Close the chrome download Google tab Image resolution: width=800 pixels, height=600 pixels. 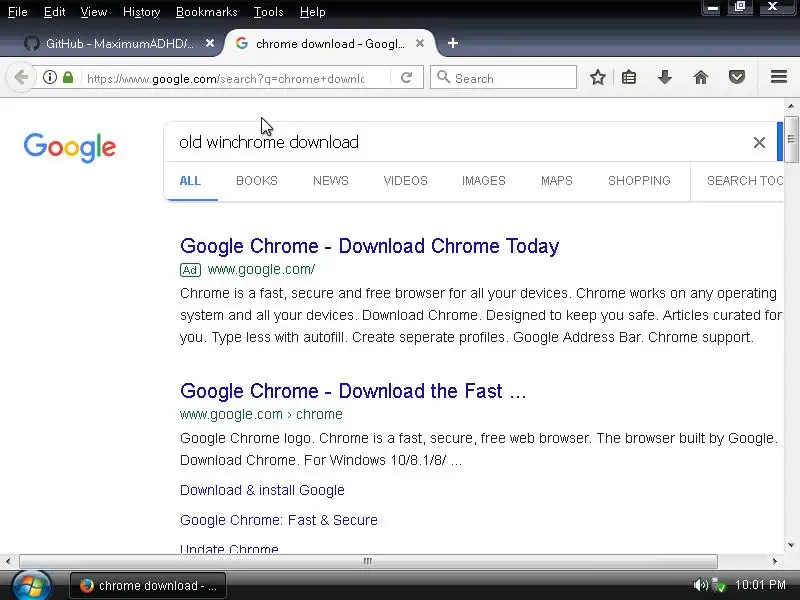(x=419, y=43)
